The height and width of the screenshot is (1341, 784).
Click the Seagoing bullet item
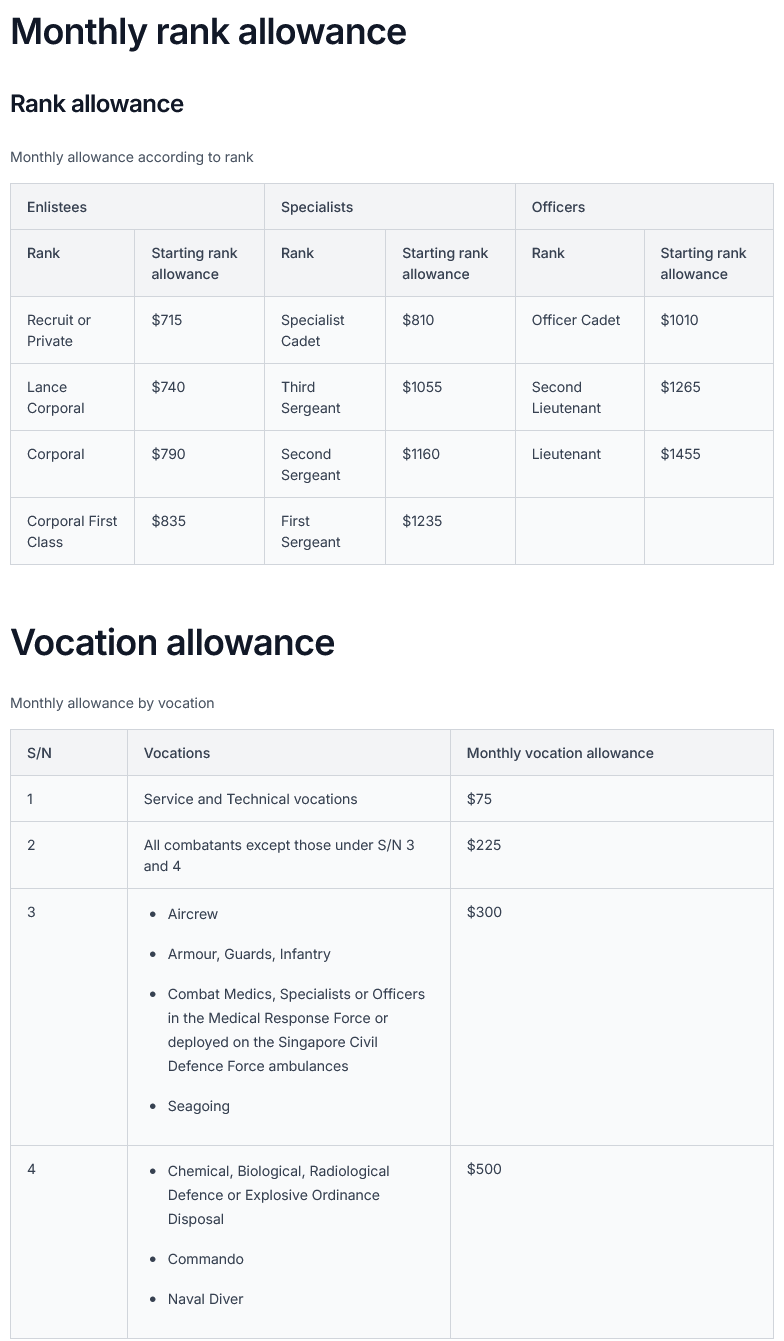click(199, 1106)
